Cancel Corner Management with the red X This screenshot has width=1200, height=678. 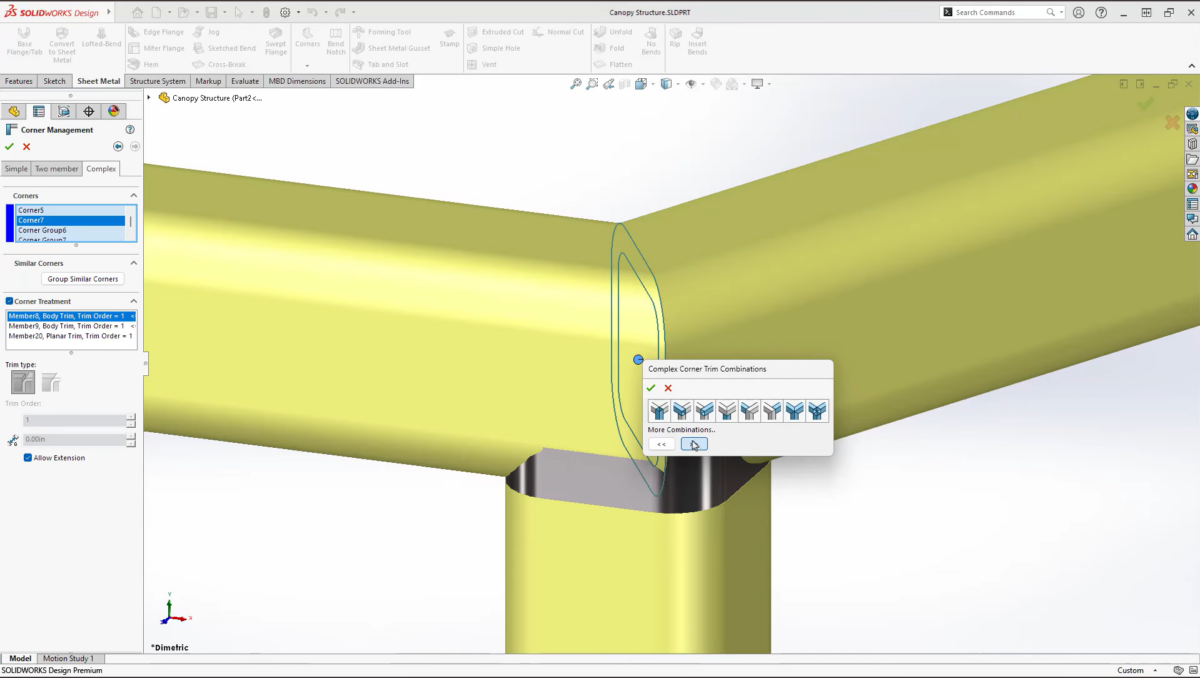click(27, 147)
